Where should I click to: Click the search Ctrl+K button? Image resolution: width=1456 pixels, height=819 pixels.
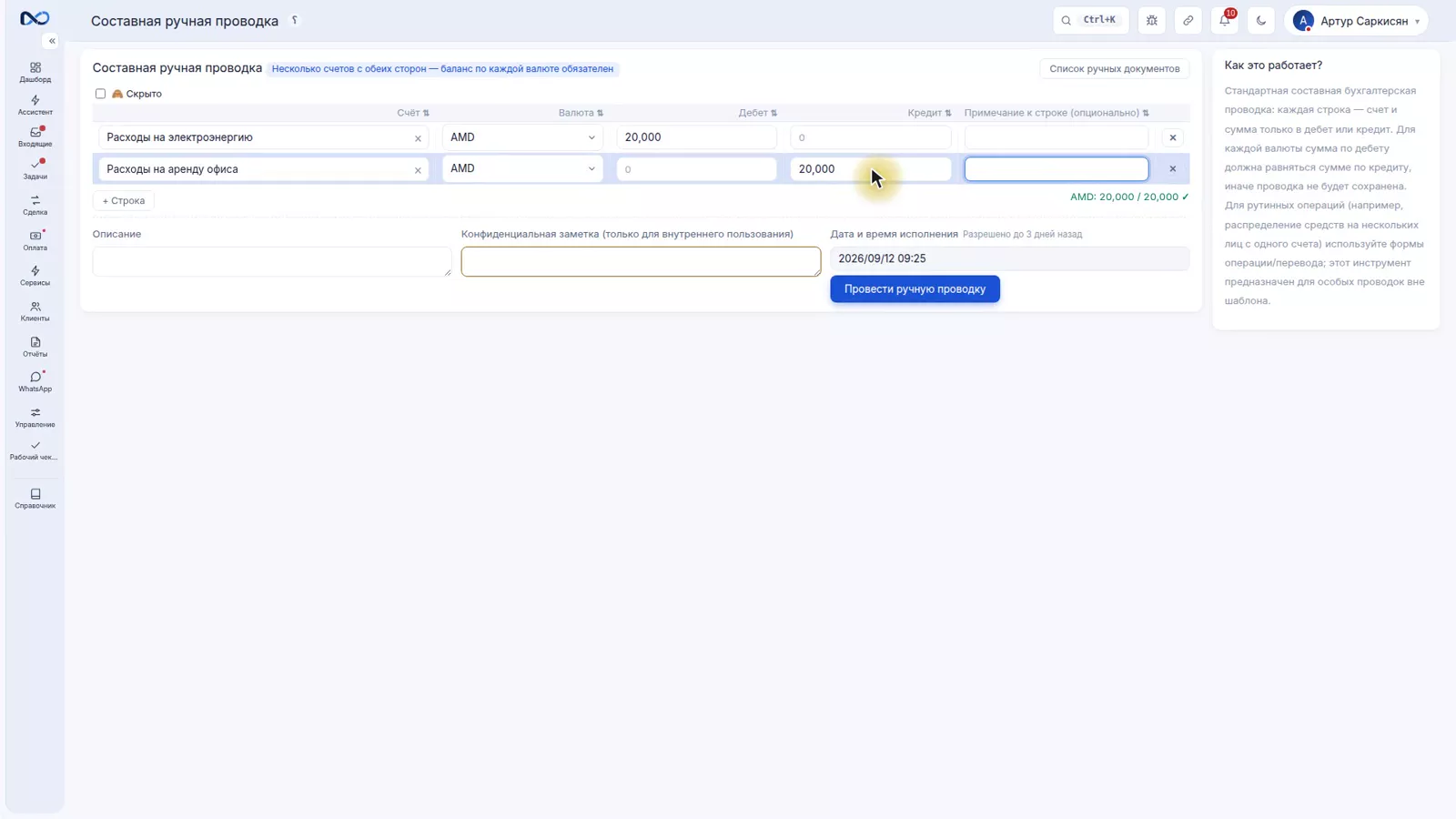[1090, 20]
